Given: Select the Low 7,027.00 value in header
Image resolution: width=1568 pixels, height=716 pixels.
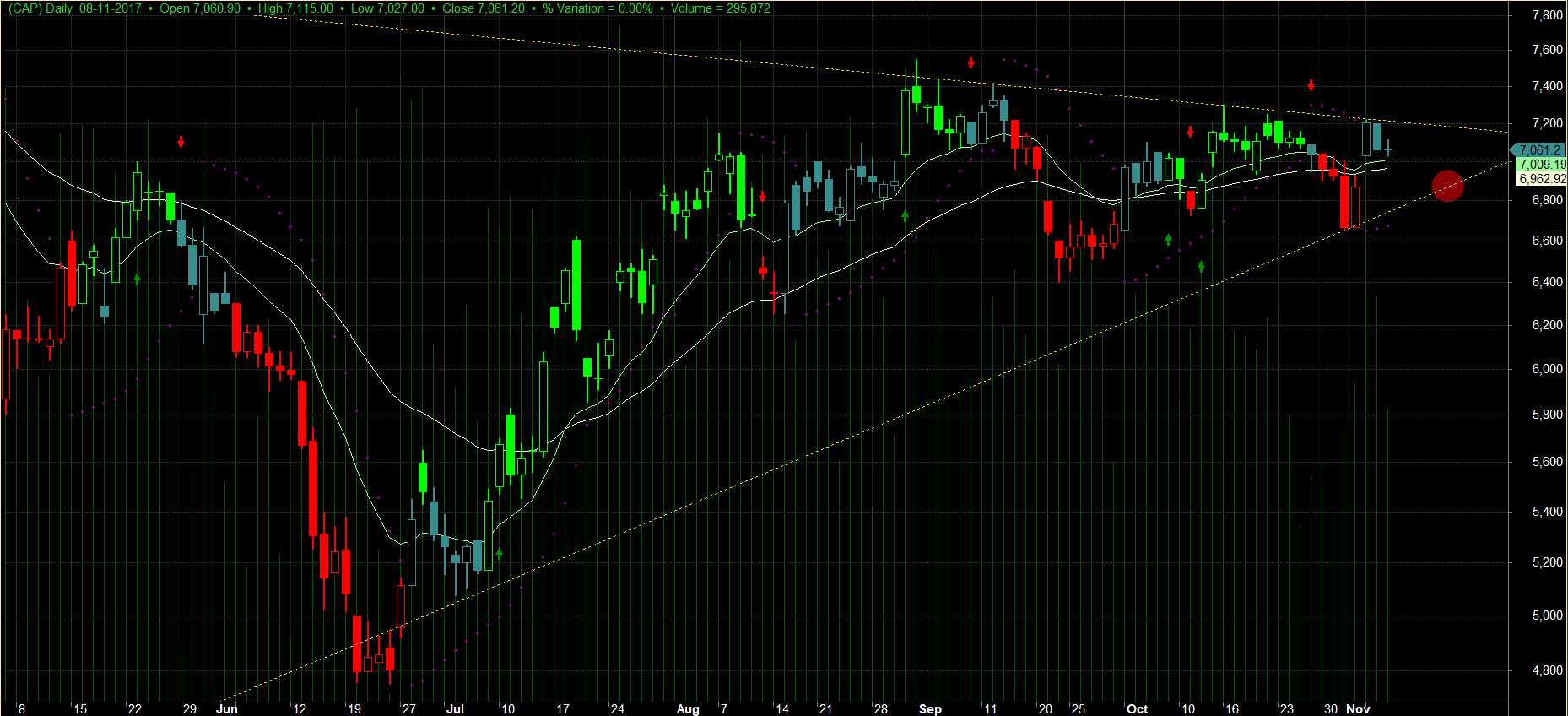Looking at the screenshot, I should 387,8.
